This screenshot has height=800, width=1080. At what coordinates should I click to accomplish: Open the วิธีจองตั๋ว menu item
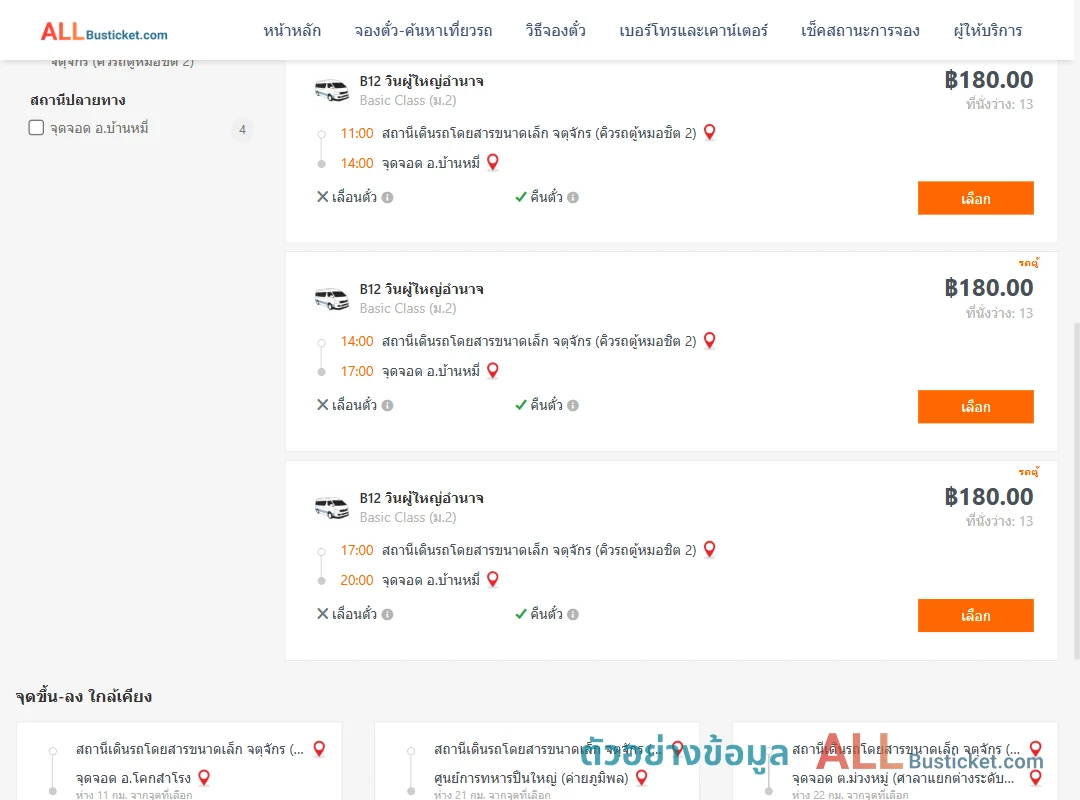[x=555, y=31]
